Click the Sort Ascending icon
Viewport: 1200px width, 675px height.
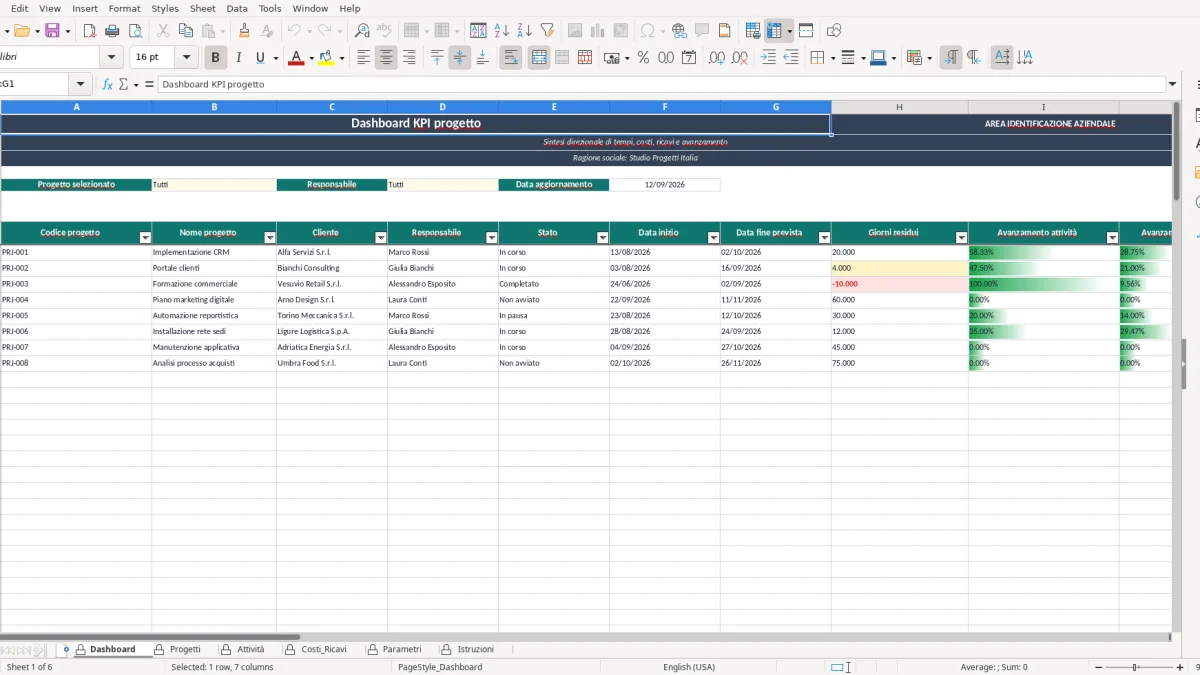coord(502,31)
